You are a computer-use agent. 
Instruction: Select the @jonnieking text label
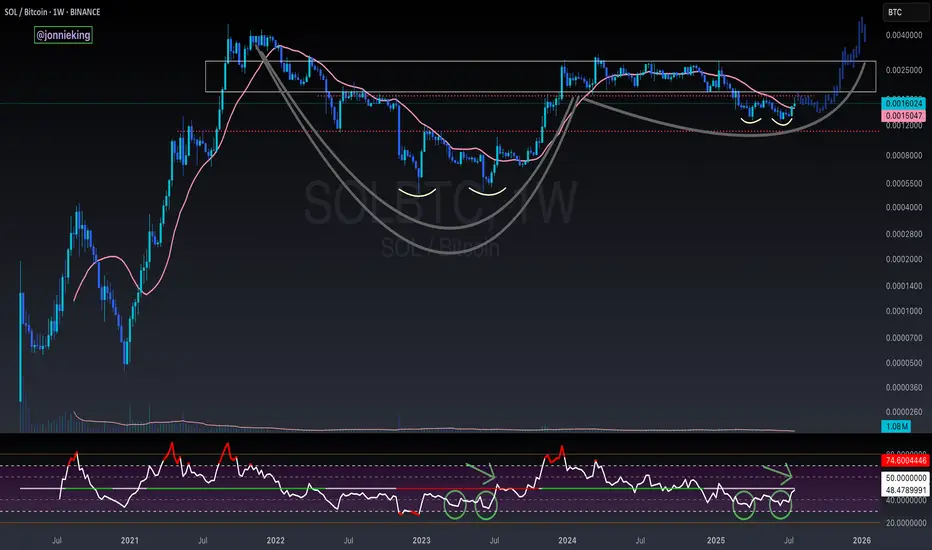(63, 35)
